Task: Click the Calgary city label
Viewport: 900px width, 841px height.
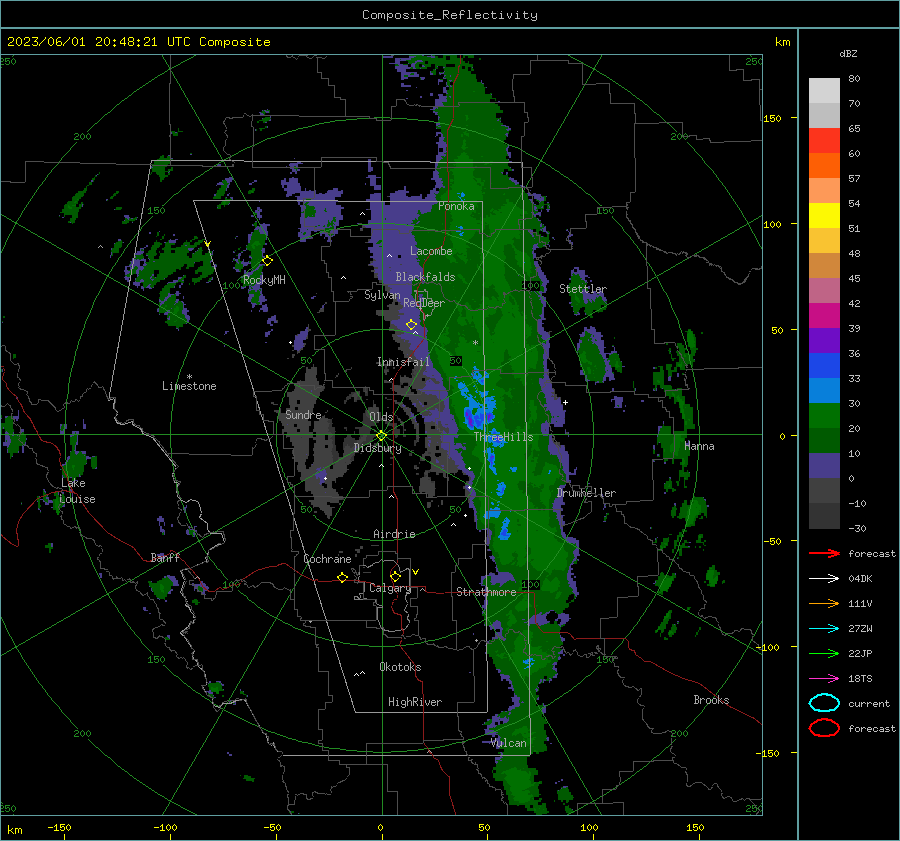Action: (390, 588)
